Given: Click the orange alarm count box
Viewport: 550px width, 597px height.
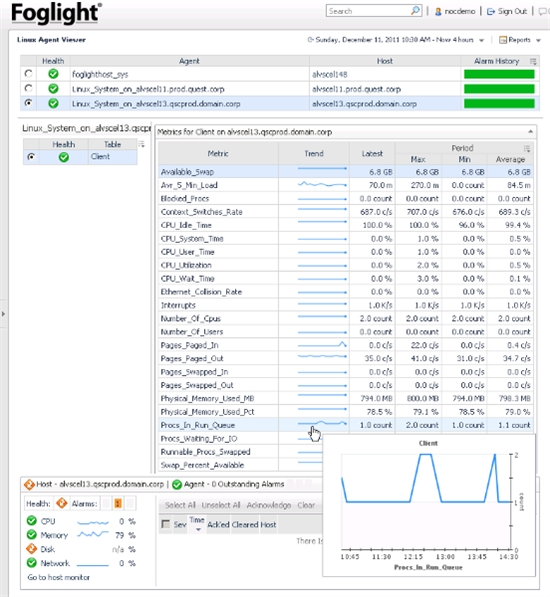Looking at the screenshot, I should 118,503.
